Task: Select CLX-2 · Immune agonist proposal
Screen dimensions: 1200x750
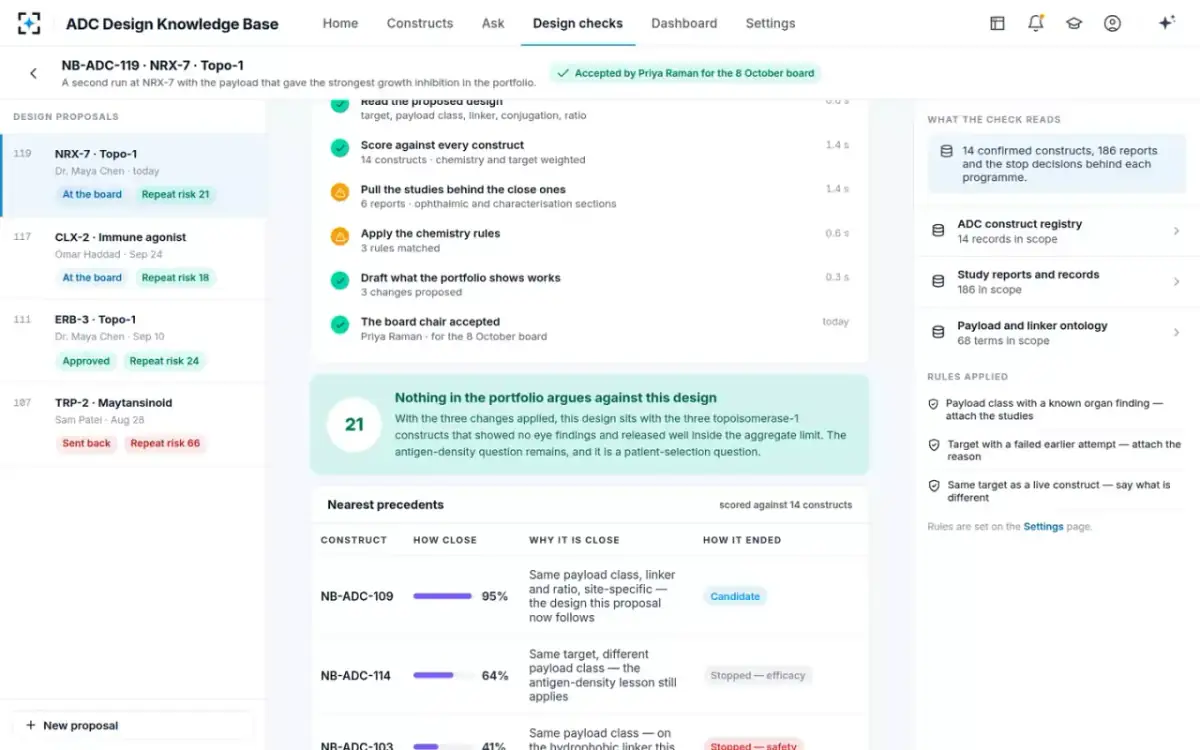Action: point(133,258)
